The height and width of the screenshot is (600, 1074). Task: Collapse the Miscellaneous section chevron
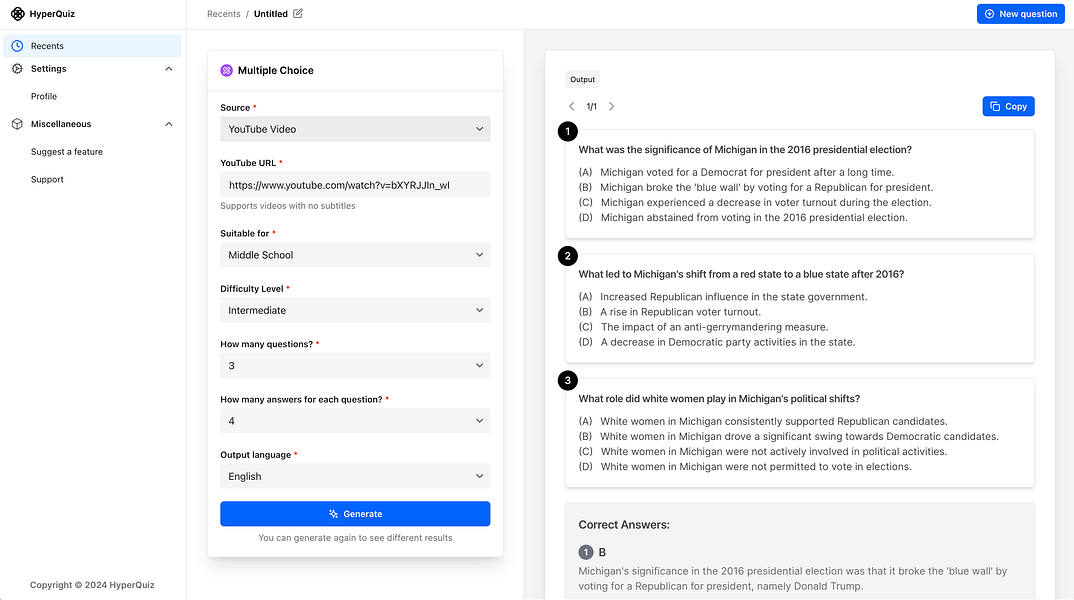pos(168,124)
